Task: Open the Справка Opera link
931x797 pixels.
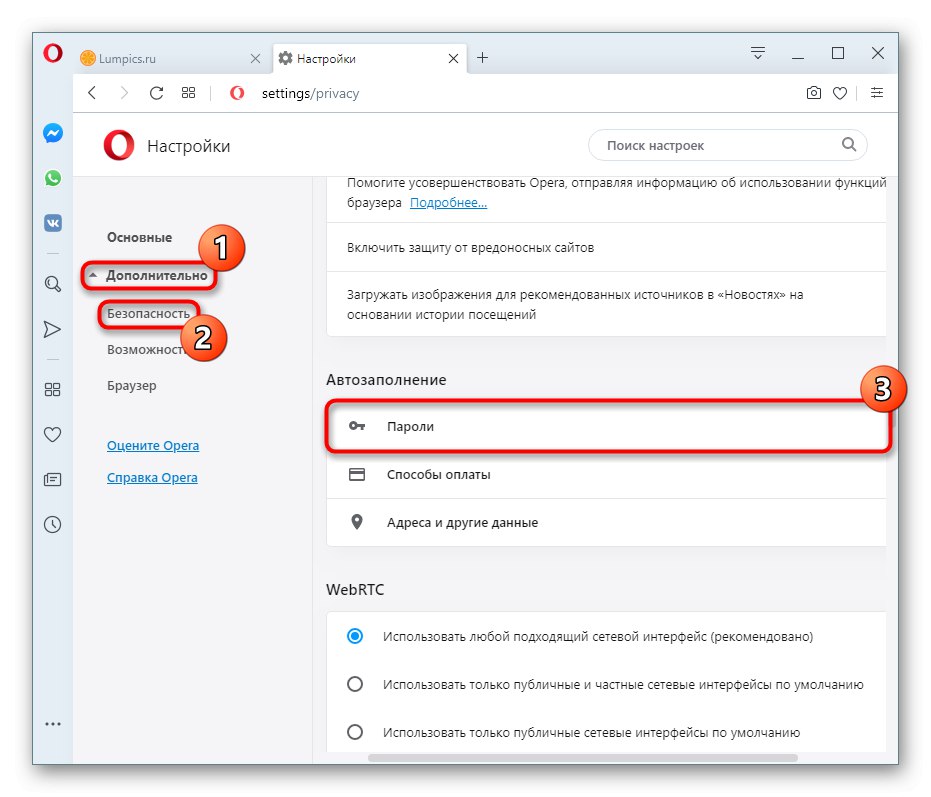Action: [x=152, y=477]
